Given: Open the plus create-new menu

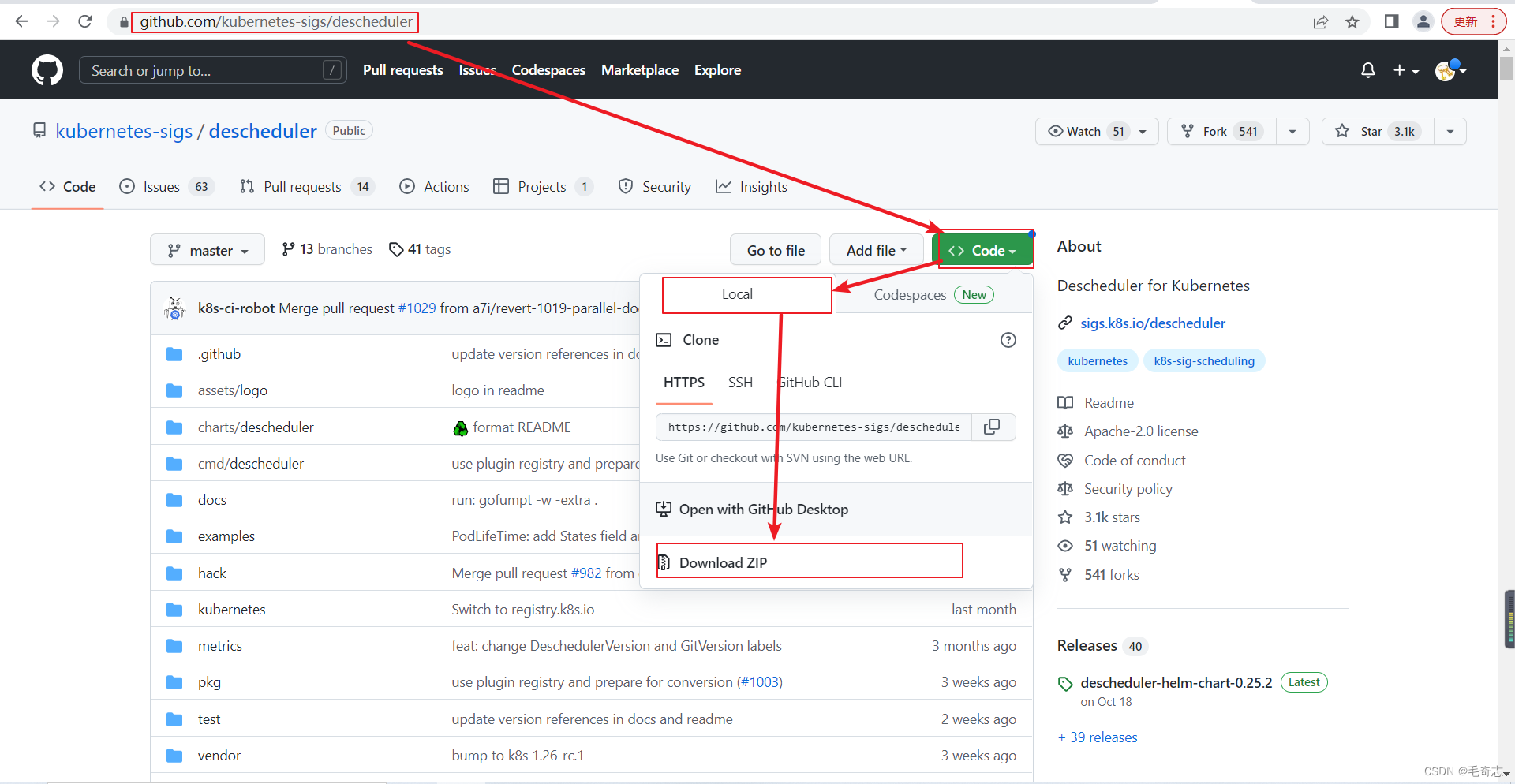Looking at the screenshot, I should (1406, 70).
